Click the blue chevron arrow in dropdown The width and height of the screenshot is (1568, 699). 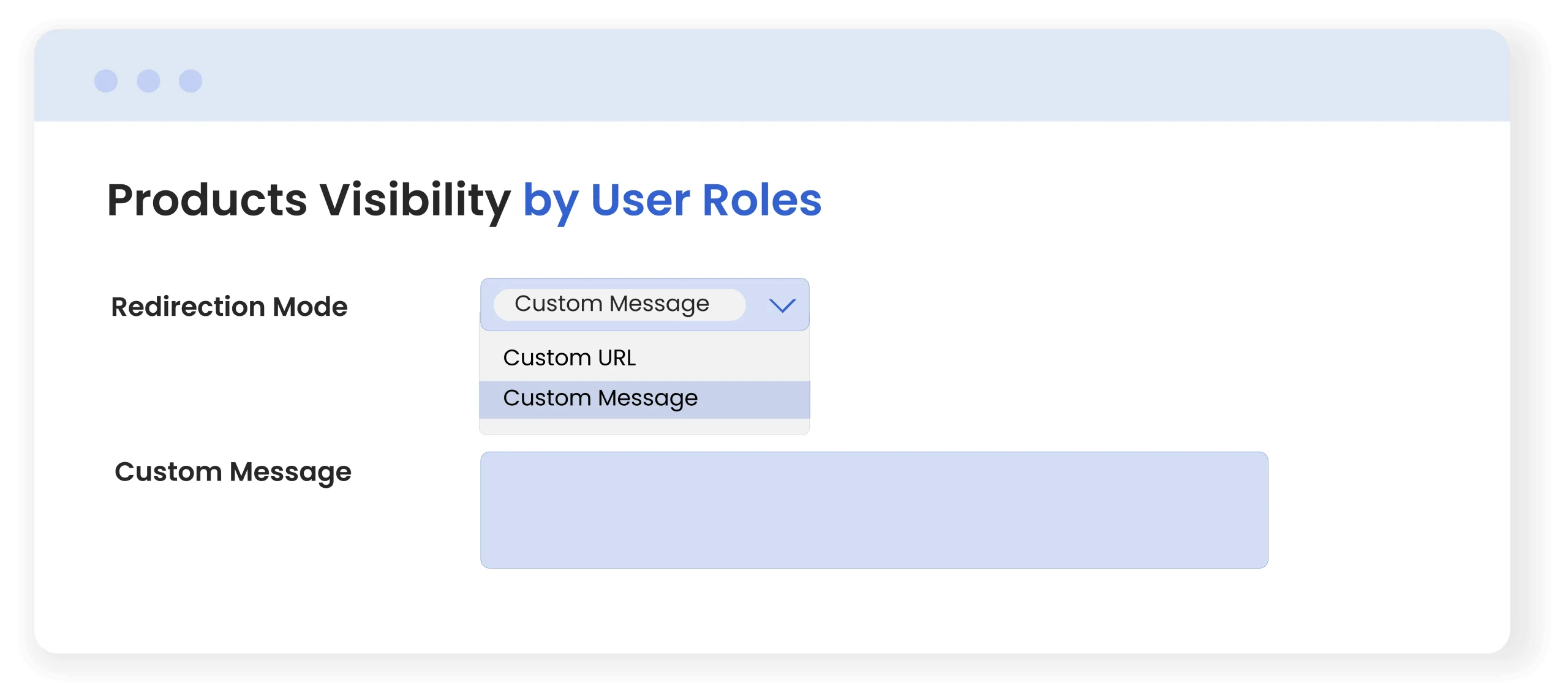tap(782, 305)
